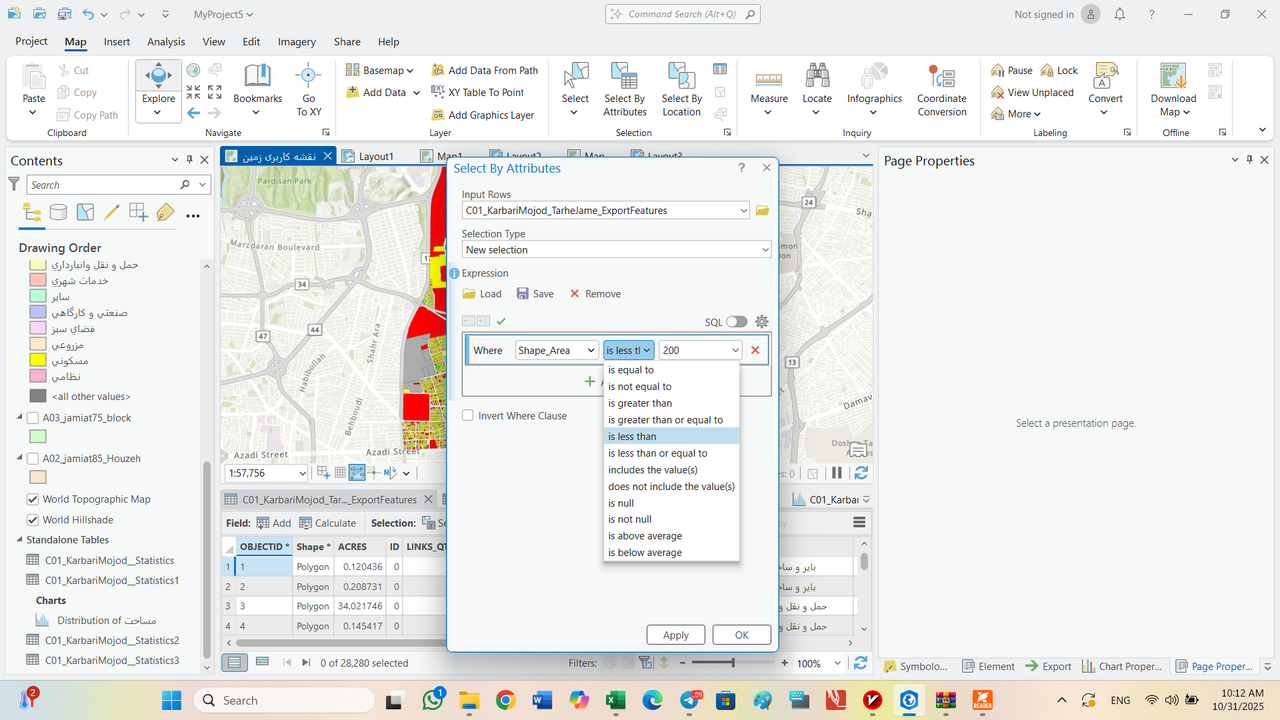Pause labeling in ribbon

pos(1012,70)
